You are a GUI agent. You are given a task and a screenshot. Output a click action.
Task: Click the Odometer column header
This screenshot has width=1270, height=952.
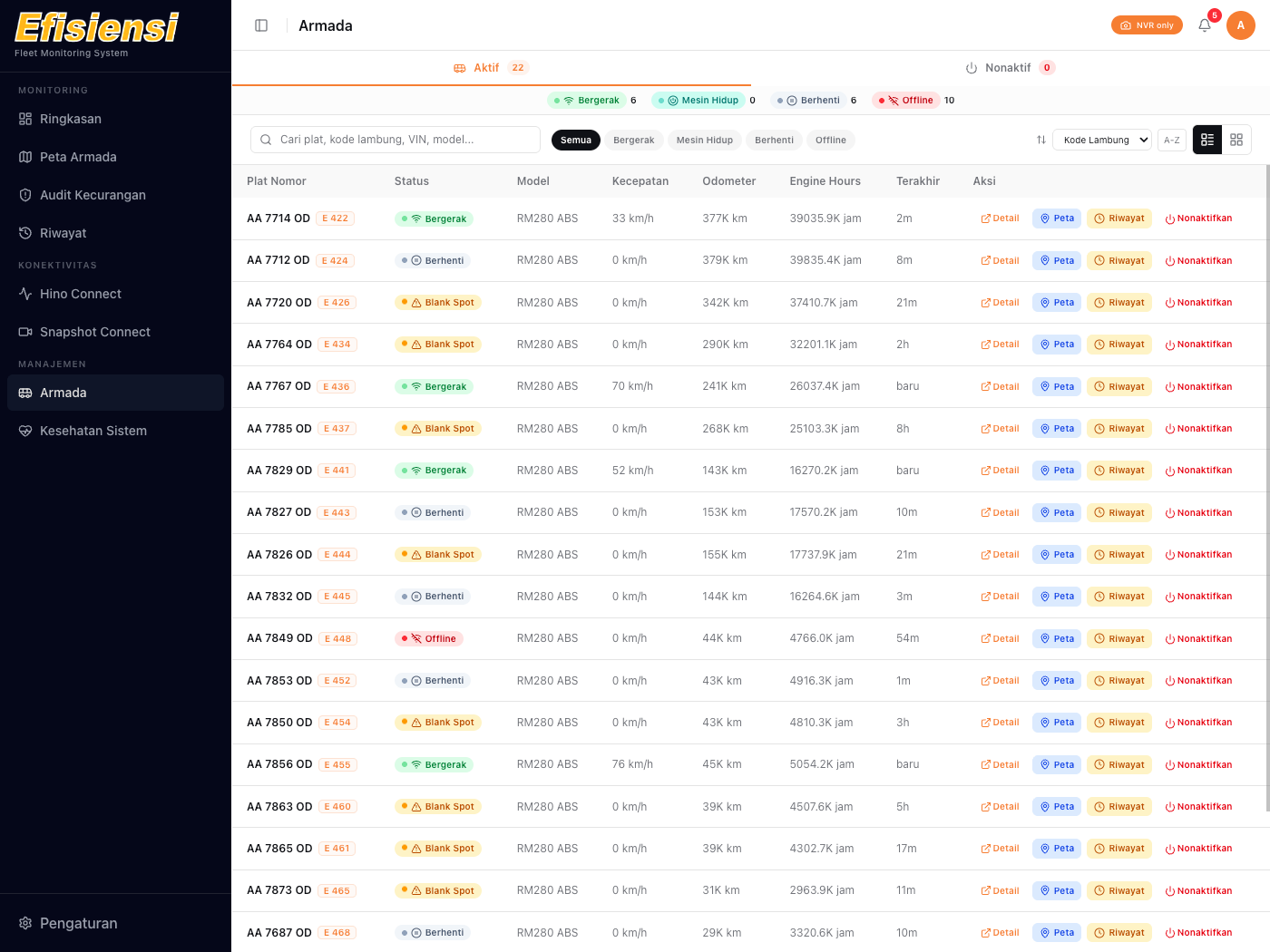coord(729,181)
